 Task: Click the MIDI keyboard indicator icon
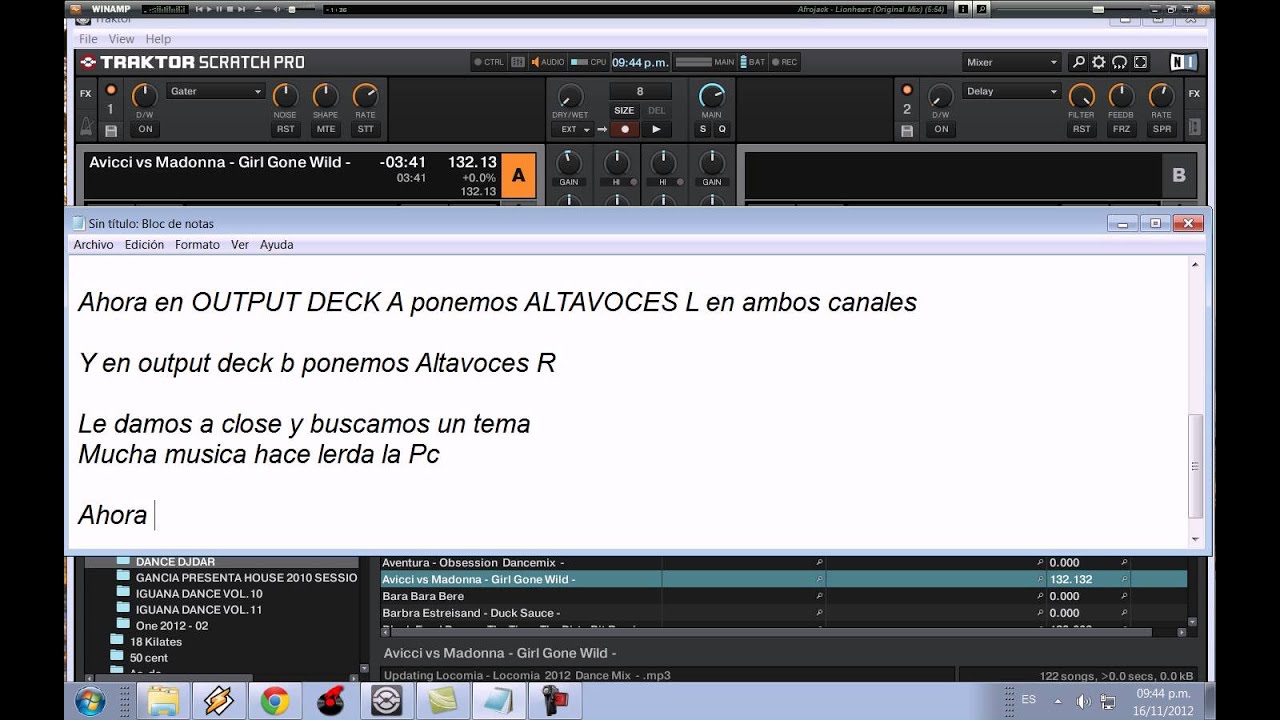coord(518,62)
